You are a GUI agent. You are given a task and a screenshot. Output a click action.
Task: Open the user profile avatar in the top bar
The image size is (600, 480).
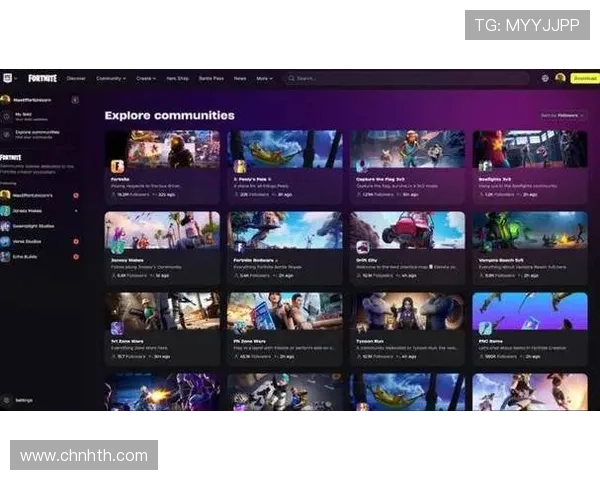[560, 78]
